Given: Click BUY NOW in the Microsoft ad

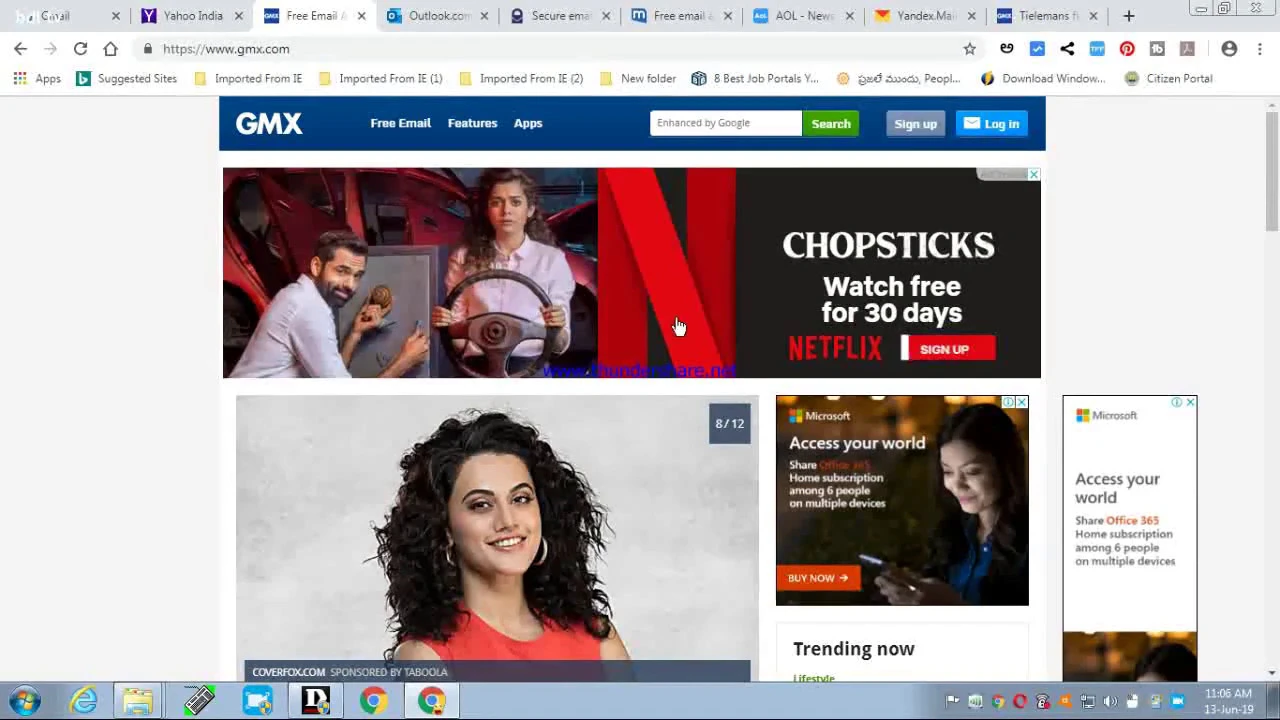Looking at the screenshot, I should [x=818, y=578].
